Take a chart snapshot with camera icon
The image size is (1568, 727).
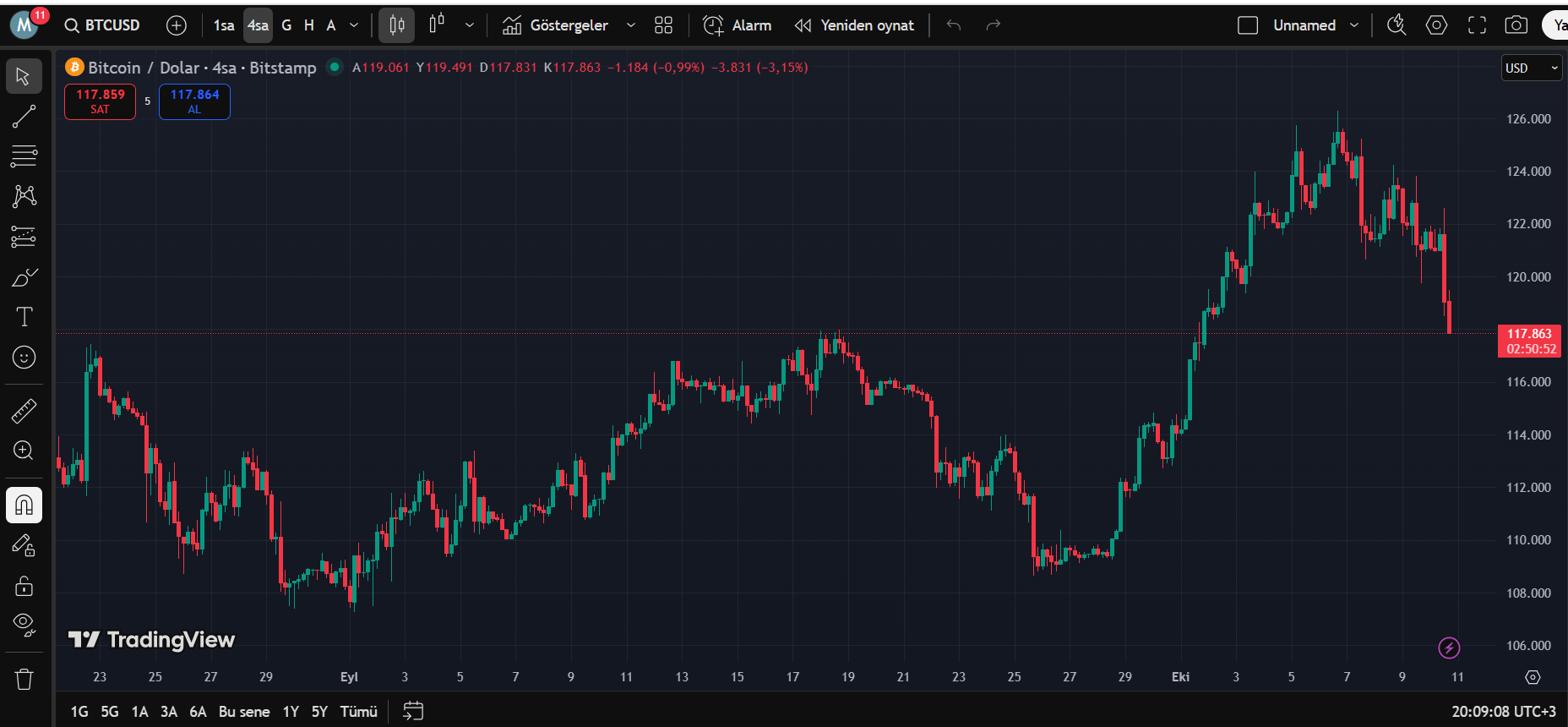1516,25
